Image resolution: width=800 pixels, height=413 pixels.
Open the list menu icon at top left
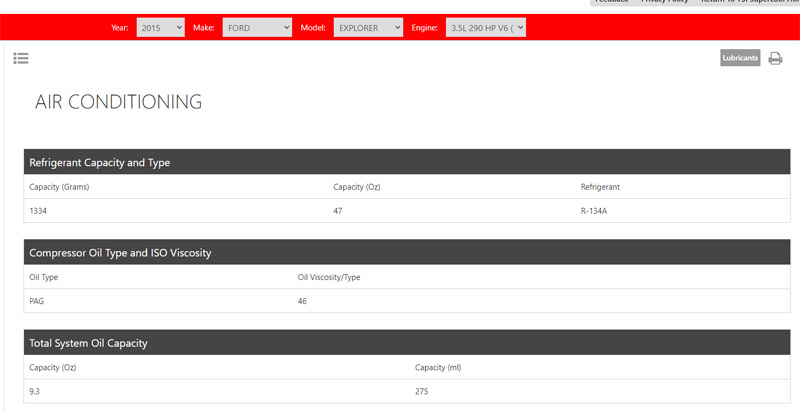pyautogui.click(x=21, y=59)
